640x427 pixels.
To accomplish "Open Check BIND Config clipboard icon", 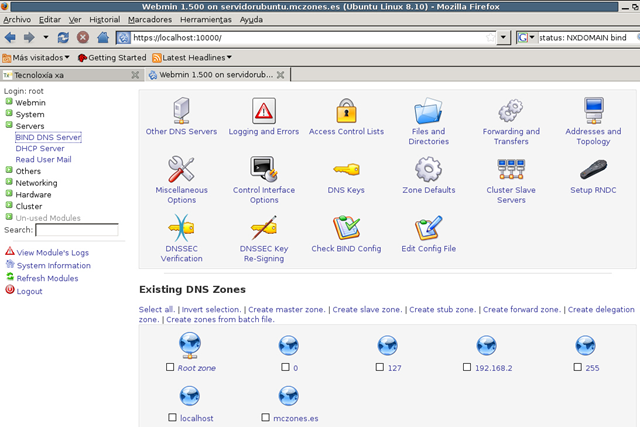I will (346, 227).
